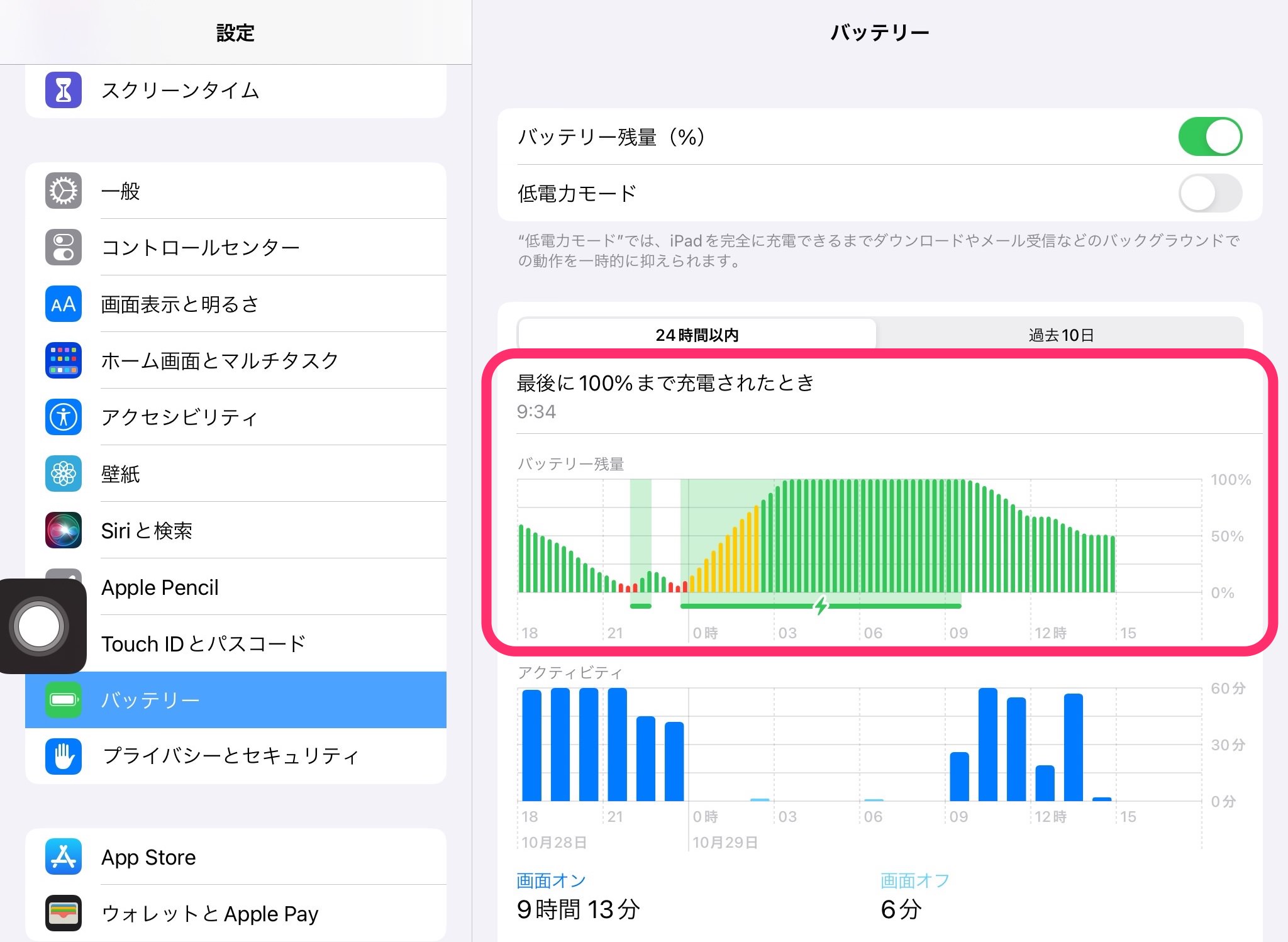This screenshot has height=942, width=1288.
Task: Tap the Wallet & Apple Pay icon
Action: tap(64, 913)
